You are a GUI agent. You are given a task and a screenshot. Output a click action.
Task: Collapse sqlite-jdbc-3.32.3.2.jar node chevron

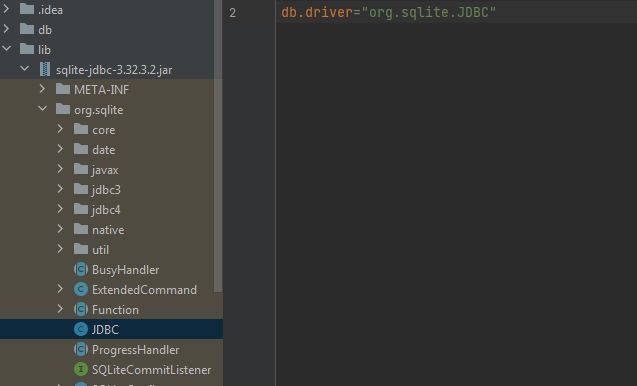pos(24,69)
